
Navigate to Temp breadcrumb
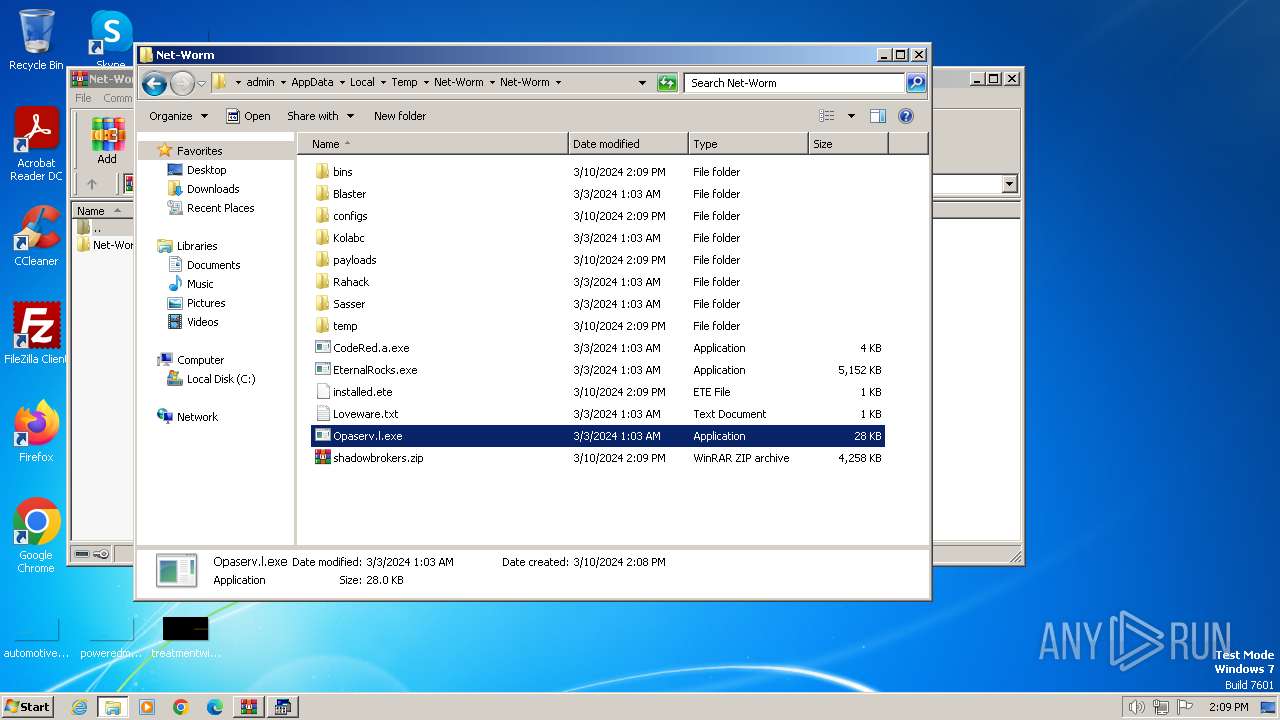click(404, 83)
